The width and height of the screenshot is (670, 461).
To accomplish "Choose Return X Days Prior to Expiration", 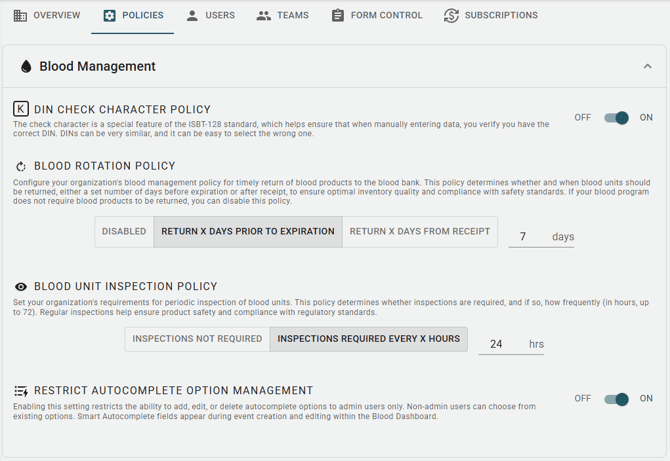I will tap(248, 232).
